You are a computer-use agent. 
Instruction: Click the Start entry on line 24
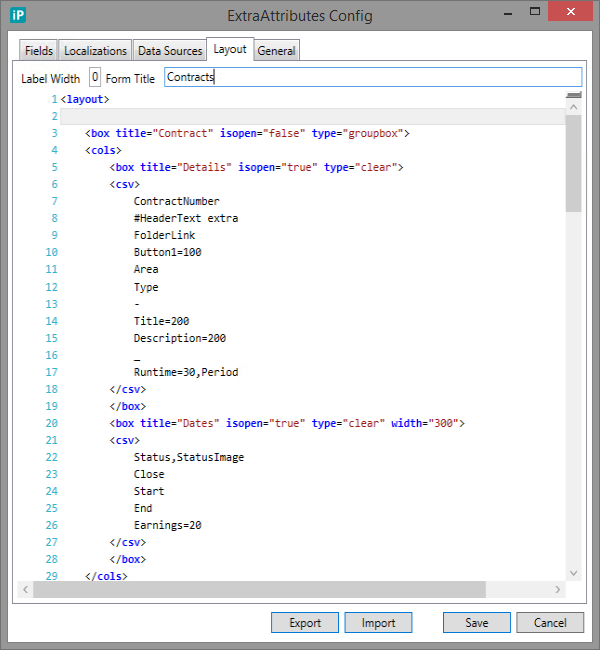[x=149, y=492]
